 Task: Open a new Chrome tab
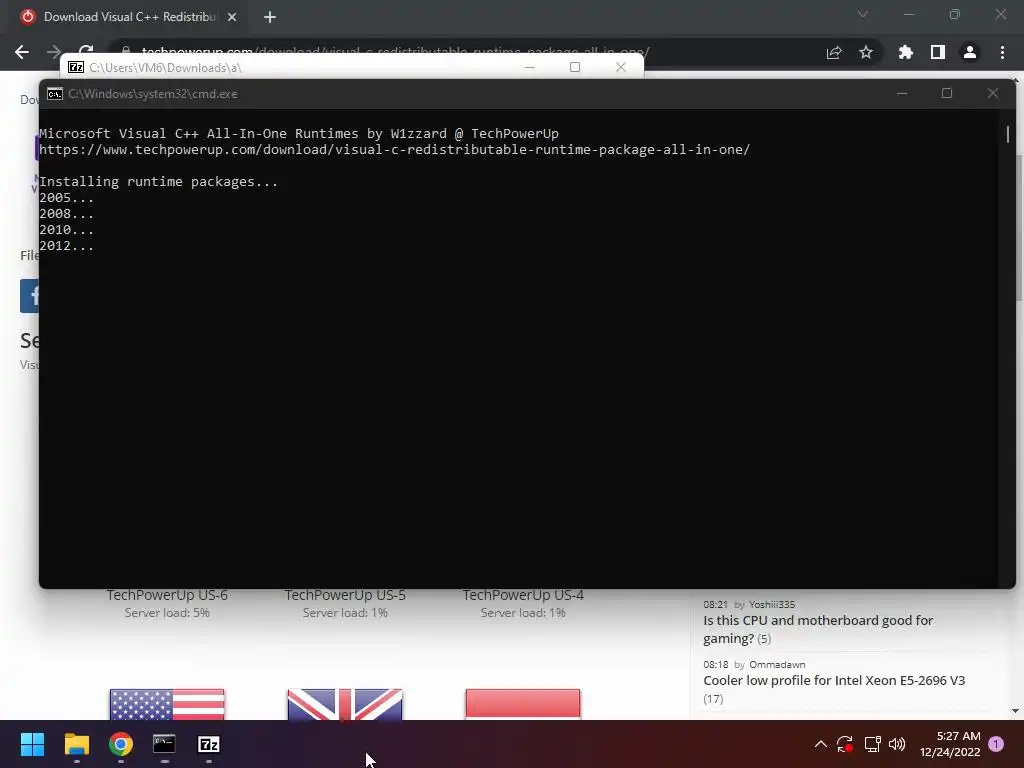(270, 17)
